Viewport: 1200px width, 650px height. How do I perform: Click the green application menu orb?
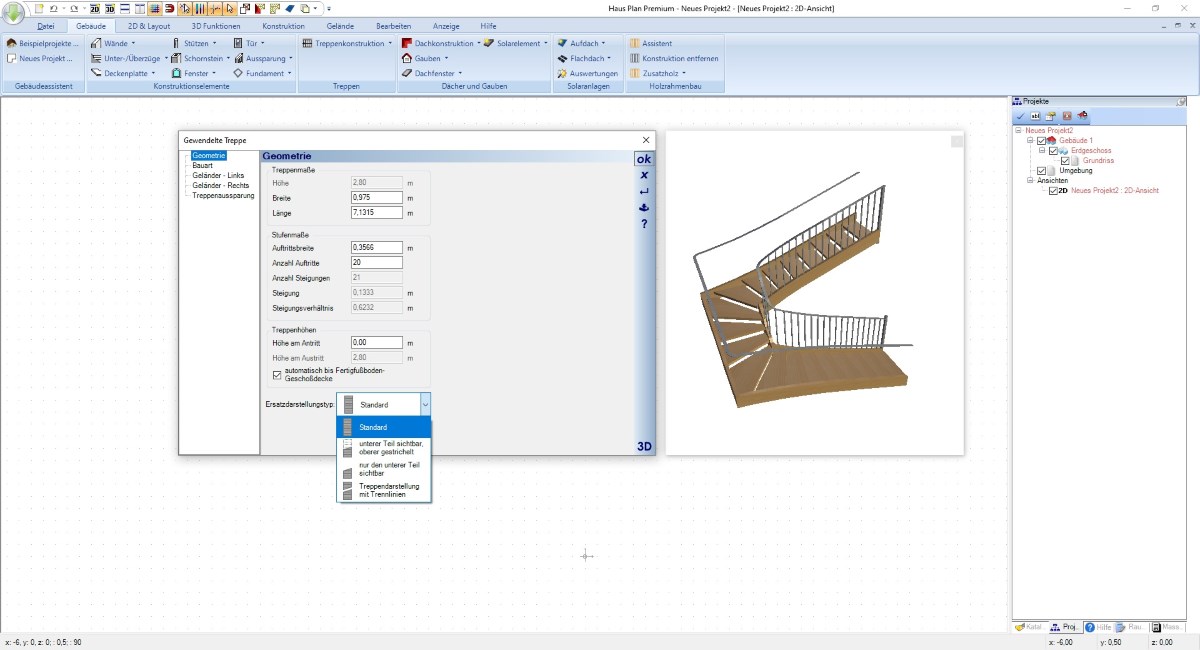point(13,13)
